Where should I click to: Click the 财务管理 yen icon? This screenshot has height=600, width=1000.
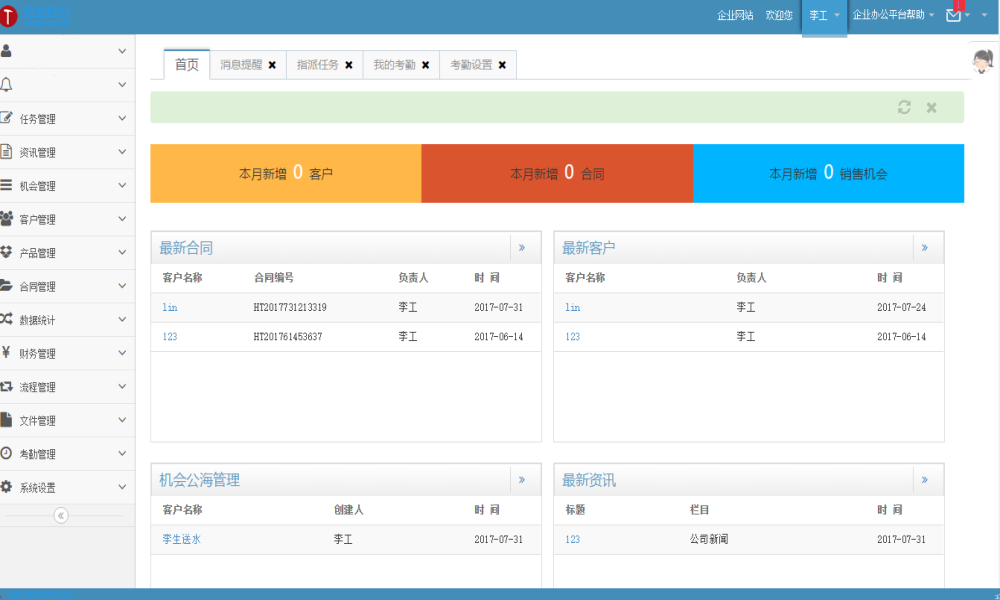(6, 352)
